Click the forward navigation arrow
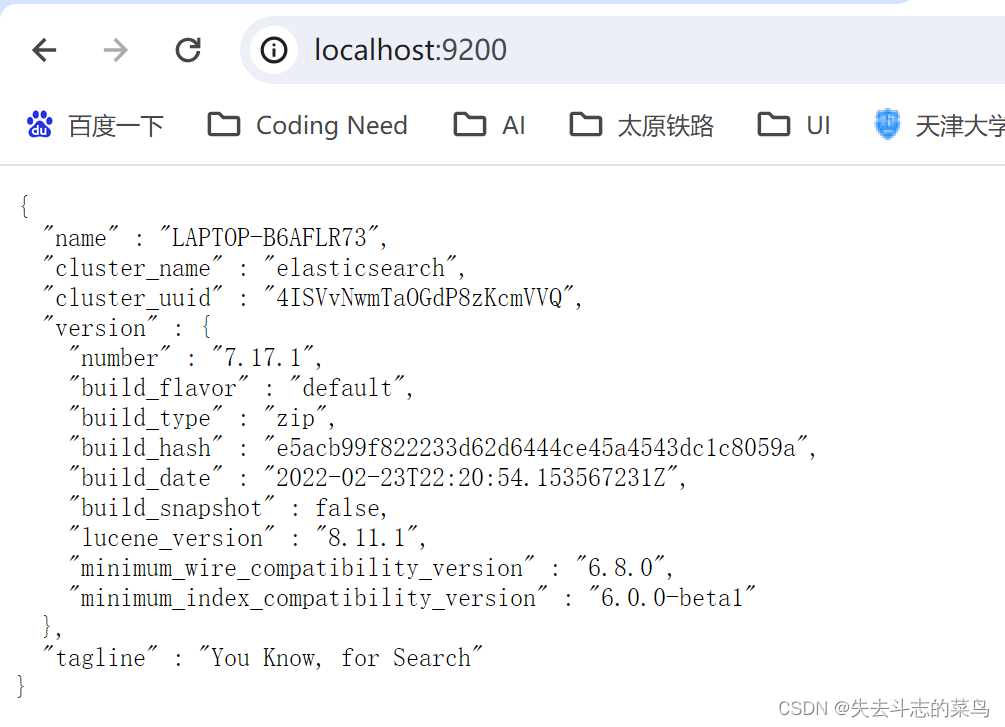 click(x=115, y=49)
